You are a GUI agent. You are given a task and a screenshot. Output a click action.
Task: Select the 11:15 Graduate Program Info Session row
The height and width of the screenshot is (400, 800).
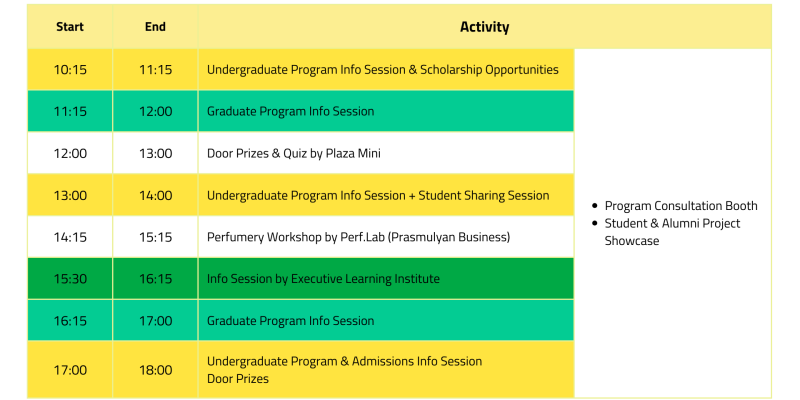[x=301, y=111]
